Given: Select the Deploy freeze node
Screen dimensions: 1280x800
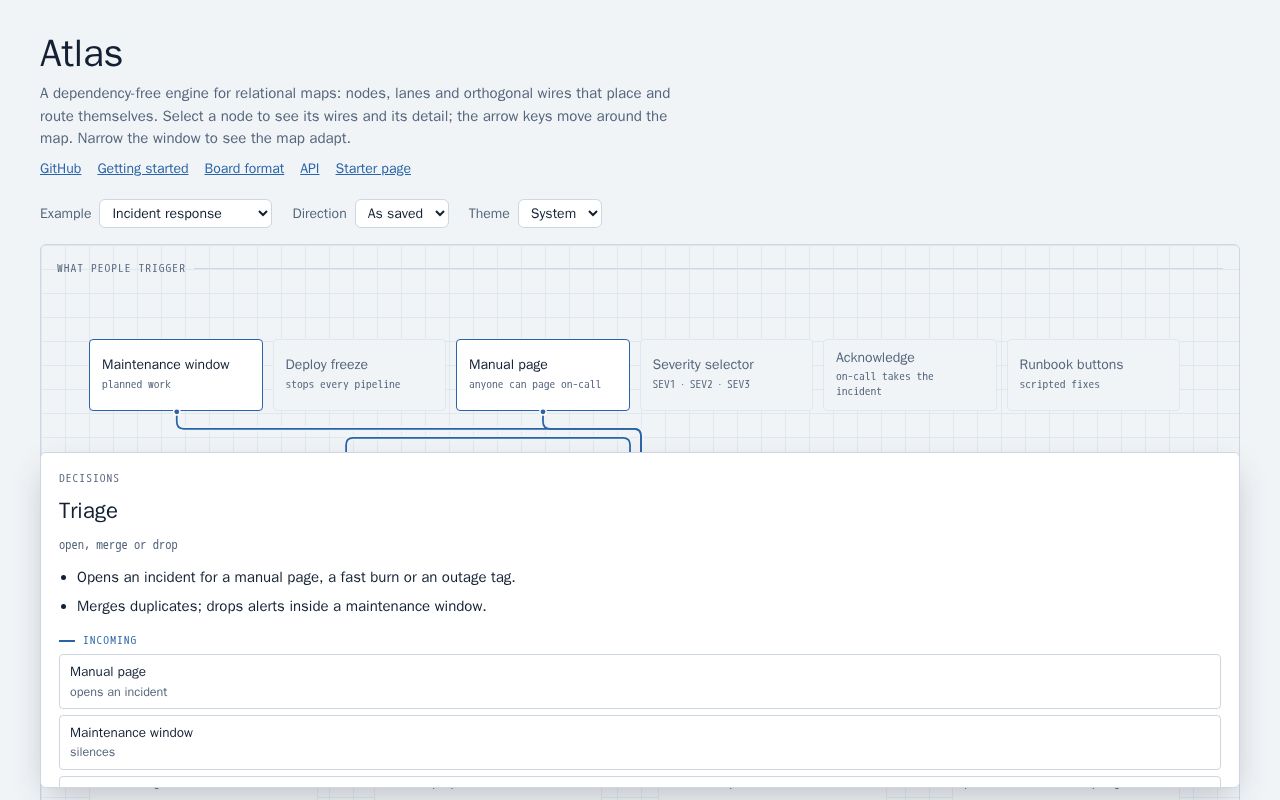Looking at the screenshot, I should tap(360, 375).
